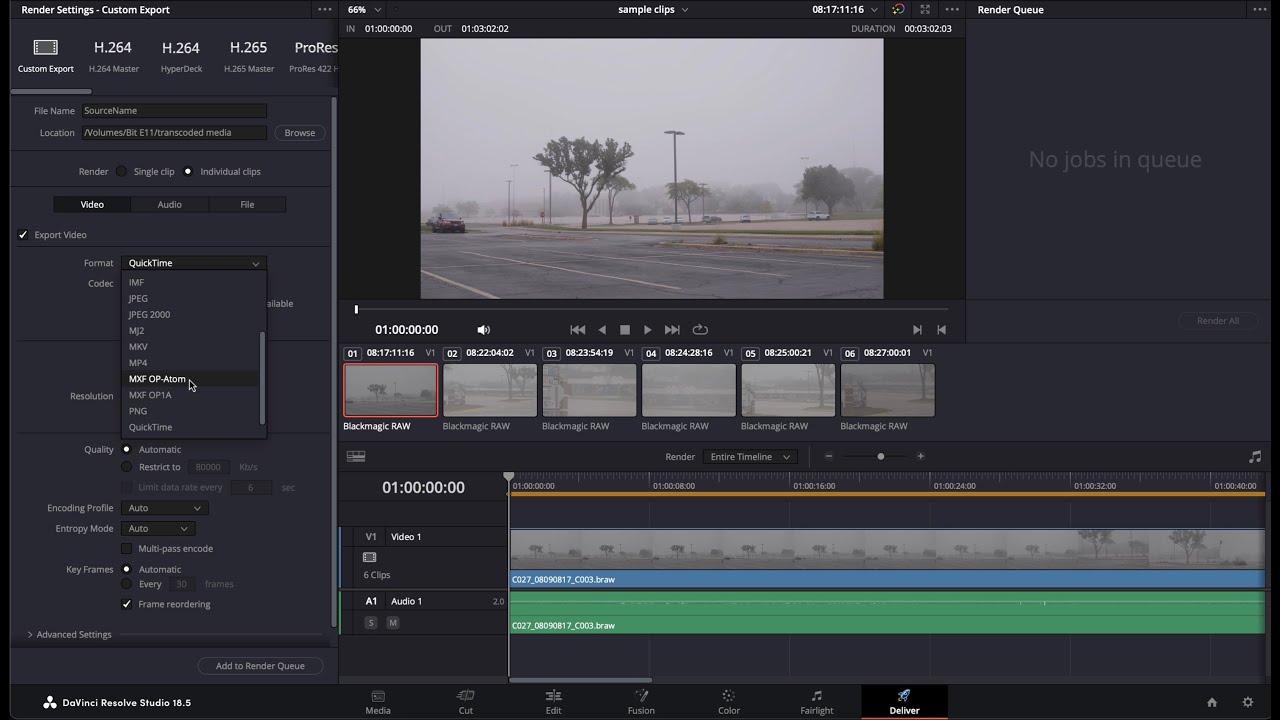Open project settings gear
Viewport: 1280px width, 720px height.
pyautogui.click(x=1247, y=702)
